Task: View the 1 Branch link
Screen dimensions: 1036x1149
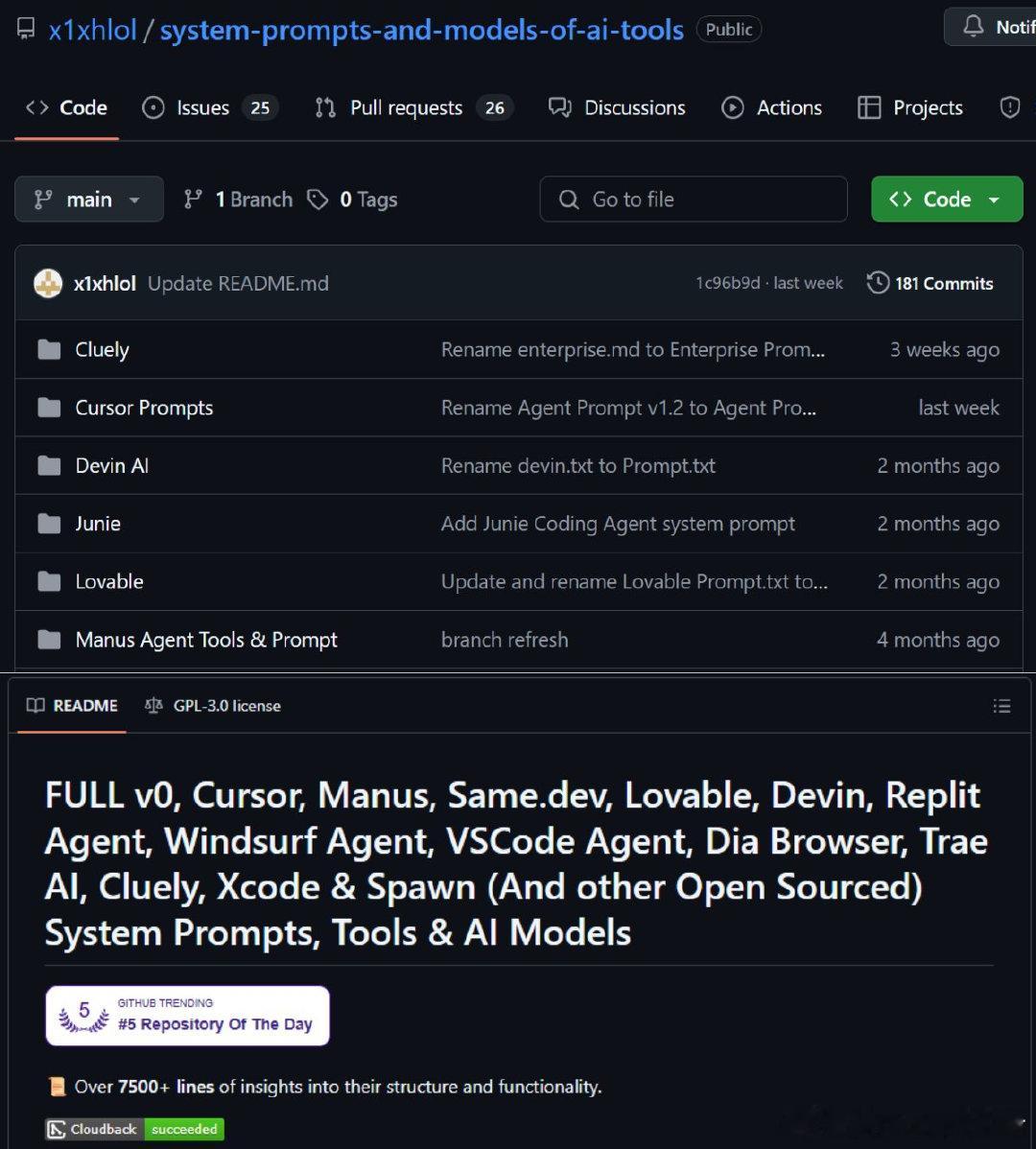Action: point(238,199)
